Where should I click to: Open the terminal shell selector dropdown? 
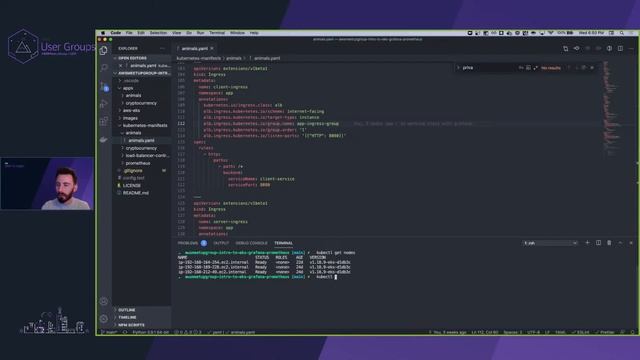[x=550, y=243]
